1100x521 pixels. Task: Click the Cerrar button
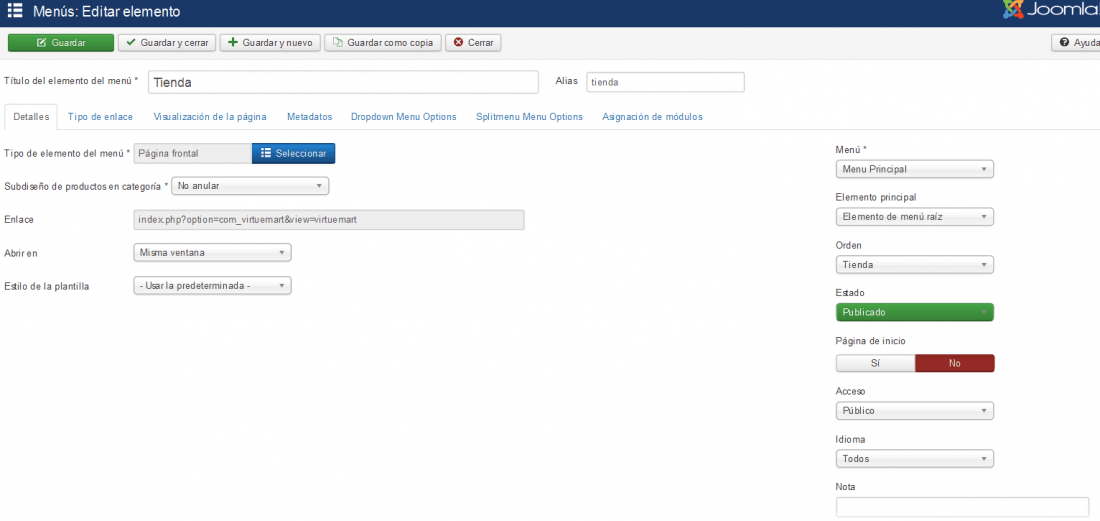click(x=474, y=43)
